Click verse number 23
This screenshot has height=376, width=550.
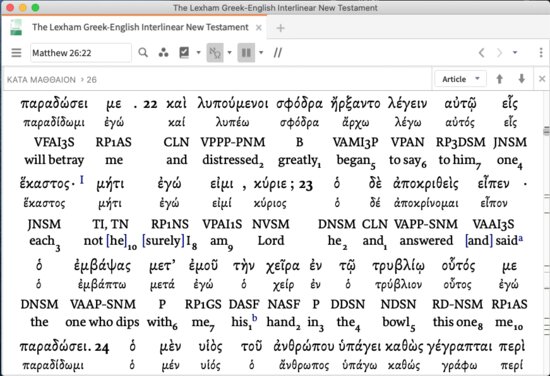click(x=306, y=185)
